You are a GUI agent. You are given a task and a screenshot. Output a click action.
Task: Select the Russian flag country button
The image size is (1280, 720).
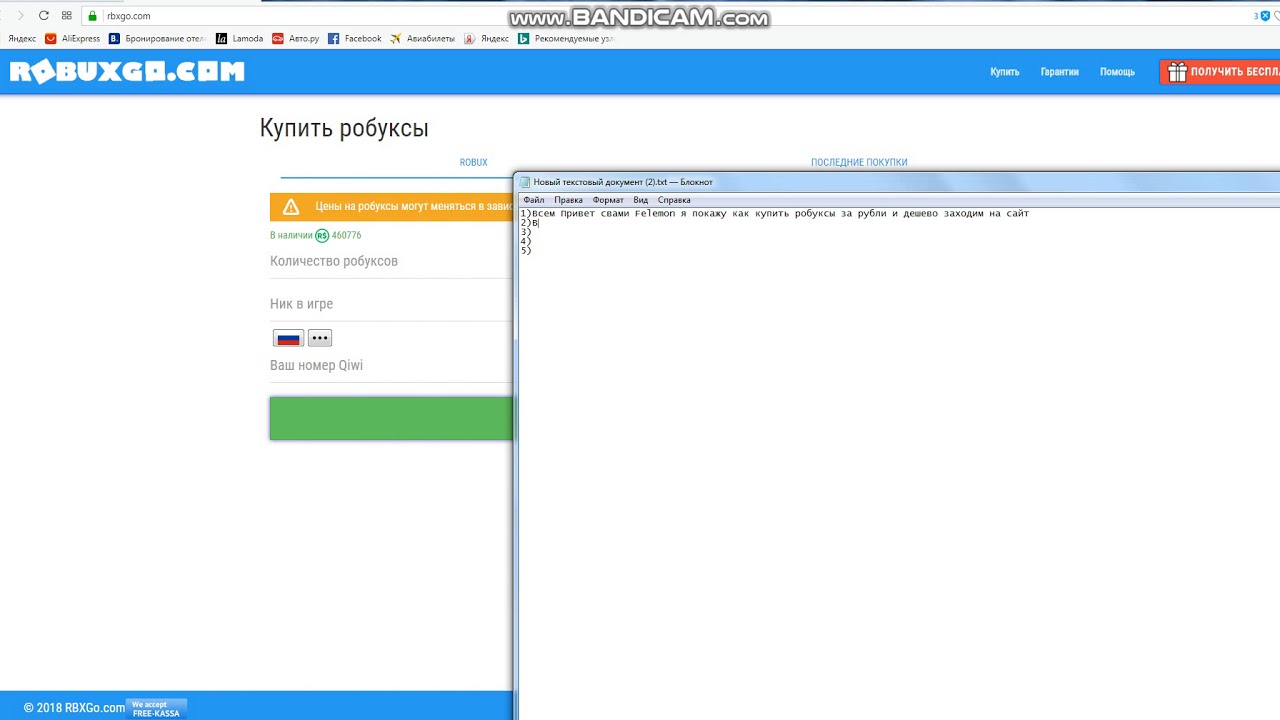click(x=288, y=338)
